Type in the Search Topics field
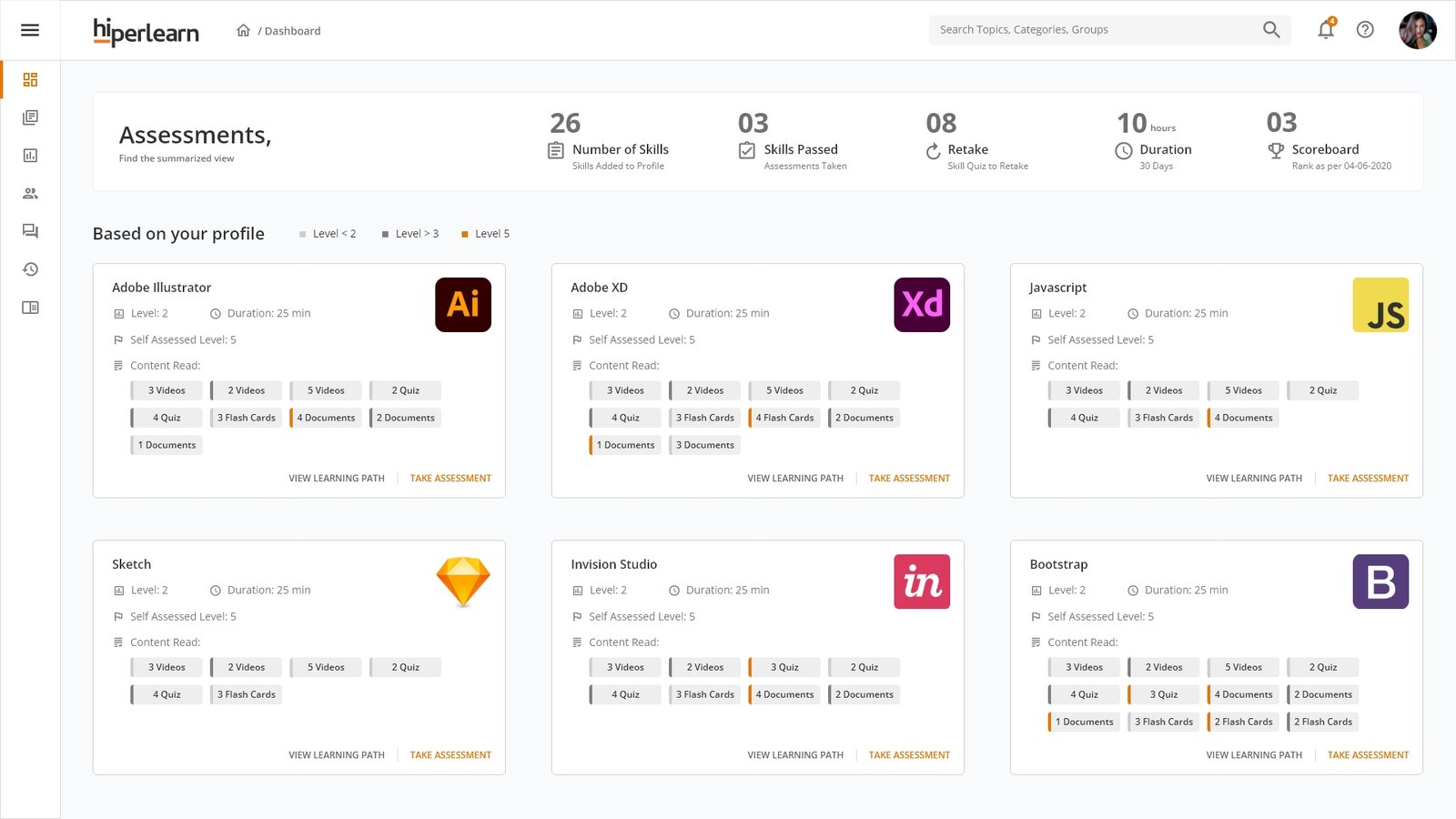Viewport: 1456px width, 819px height. (1092, 30)
